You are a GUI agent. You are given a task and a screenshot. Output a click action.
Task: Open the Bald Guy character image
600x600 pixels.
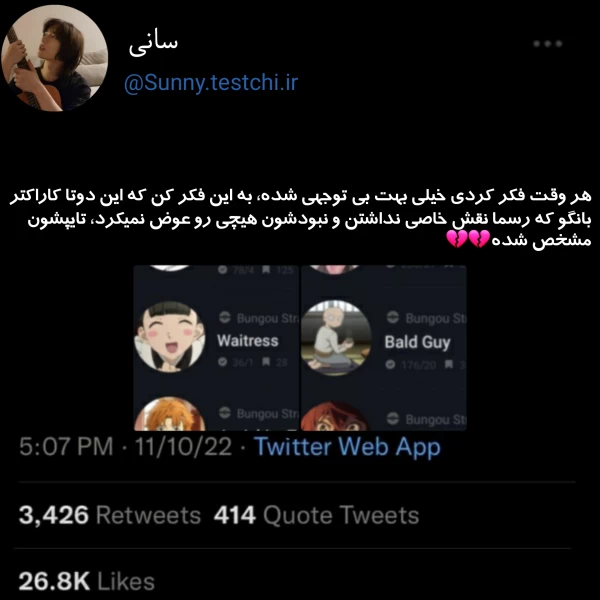click(x=336, y=338)
